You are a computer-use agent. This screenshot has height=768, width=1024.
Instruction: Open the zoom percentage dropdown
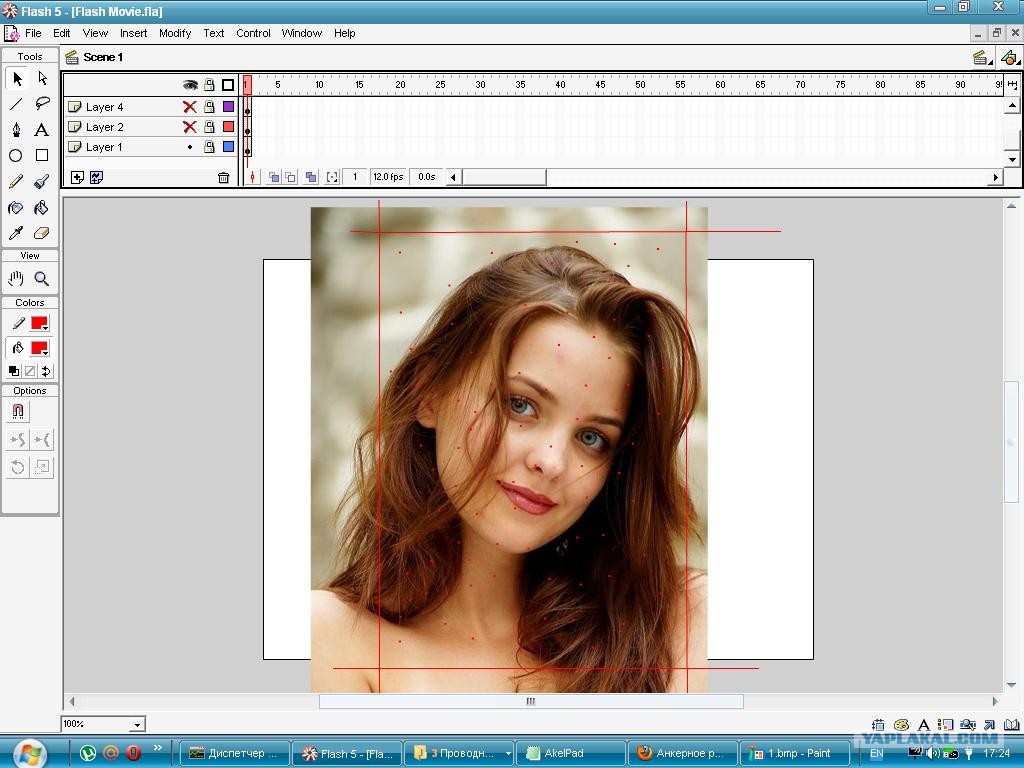tap(137, 724)
